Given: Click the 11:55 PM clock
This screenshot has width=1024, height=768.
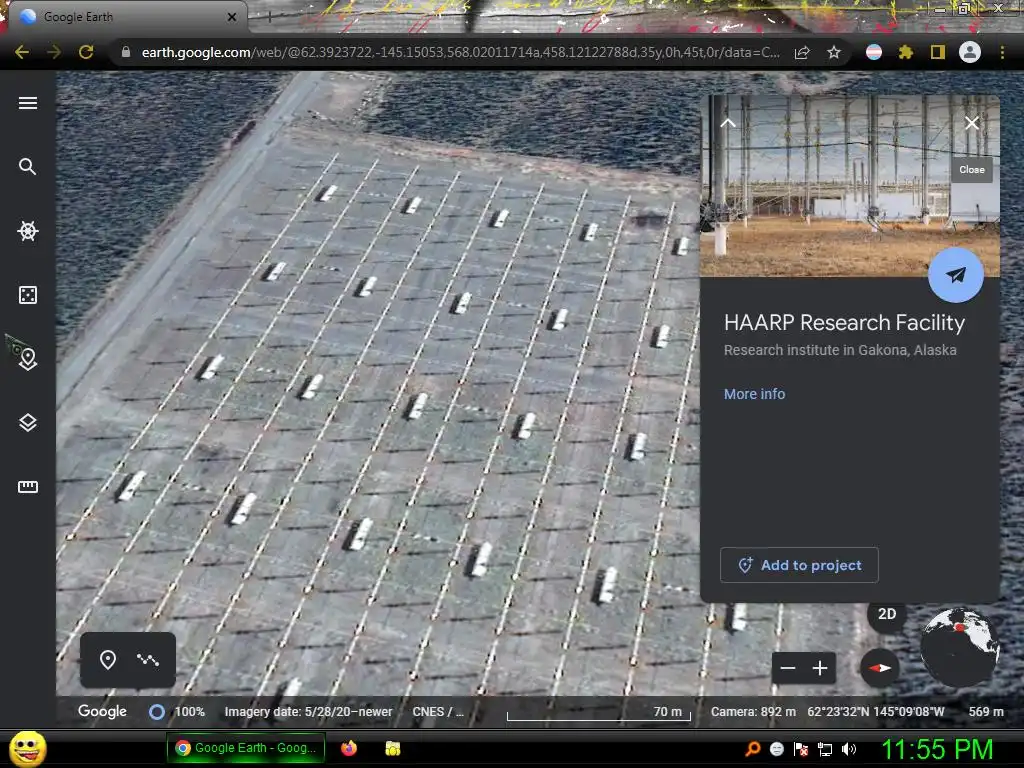Looking at the screenshot, I should coord(937,749).
